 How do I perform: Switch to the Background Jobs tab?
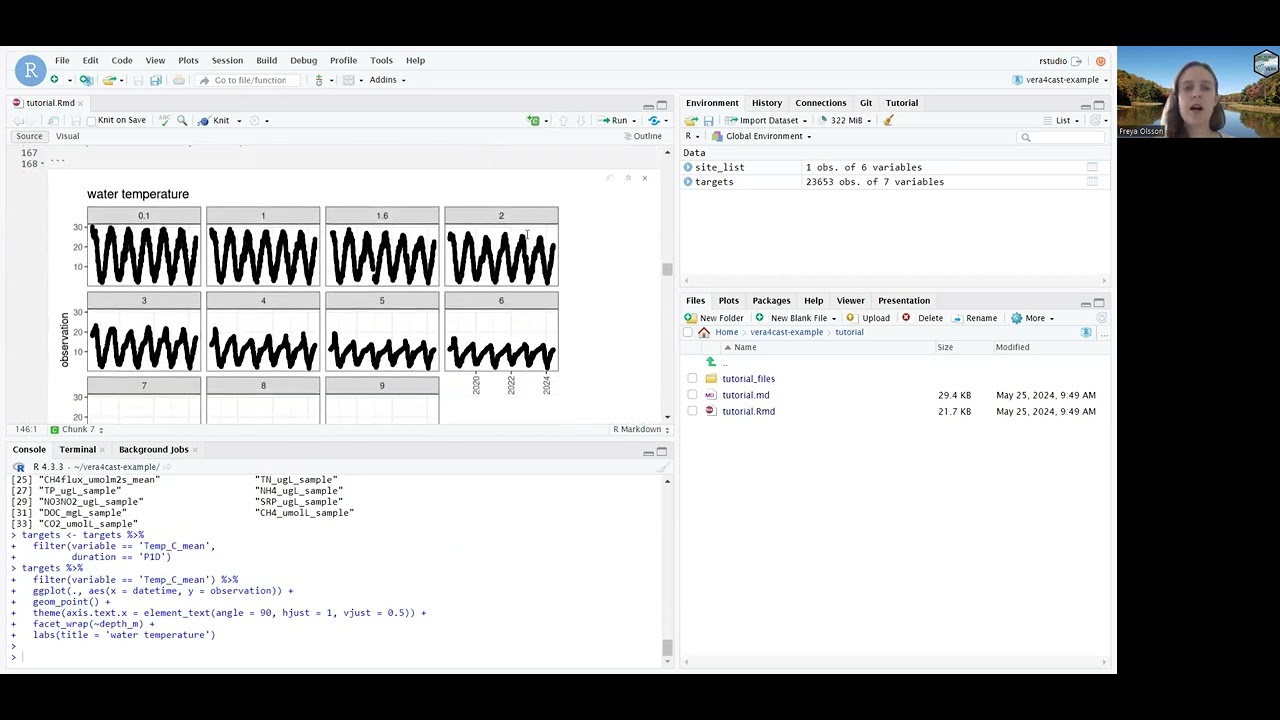tap(153, 450)
